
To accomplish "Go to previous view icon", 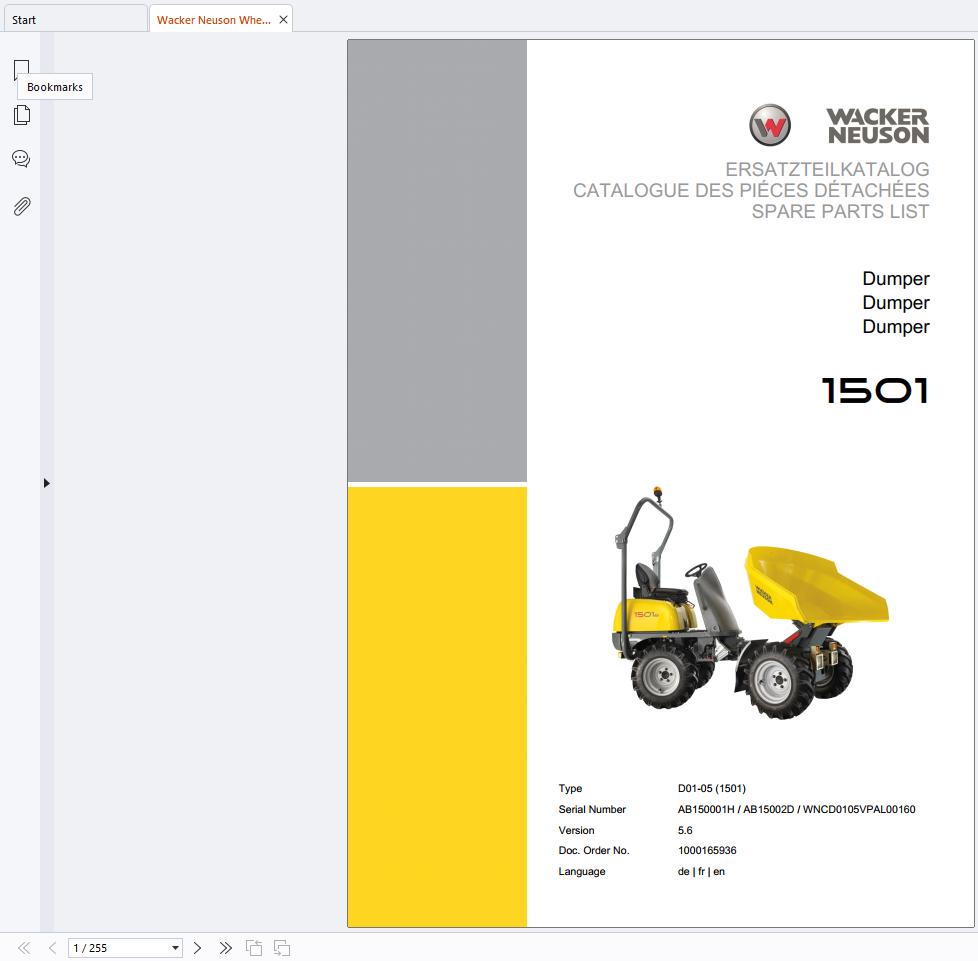I will coord(254,948).
